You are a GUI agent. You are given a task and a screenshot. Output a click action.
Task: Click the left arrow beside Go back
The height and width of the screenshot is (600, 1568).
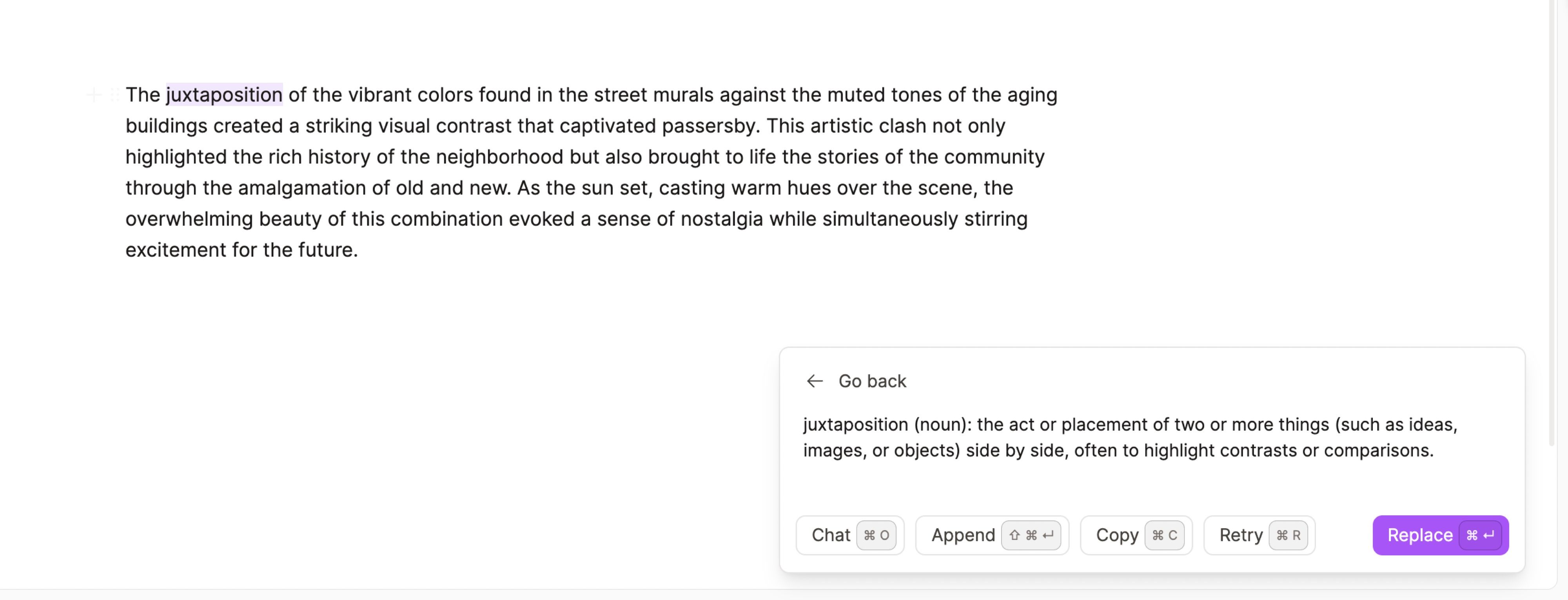click(x=815, y=381)
